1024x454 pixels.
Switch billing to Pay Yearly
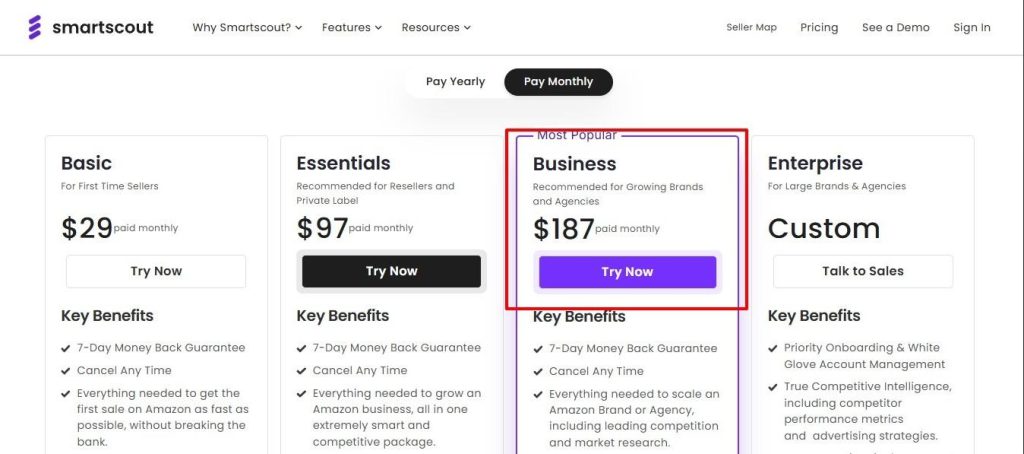point(455,82)
